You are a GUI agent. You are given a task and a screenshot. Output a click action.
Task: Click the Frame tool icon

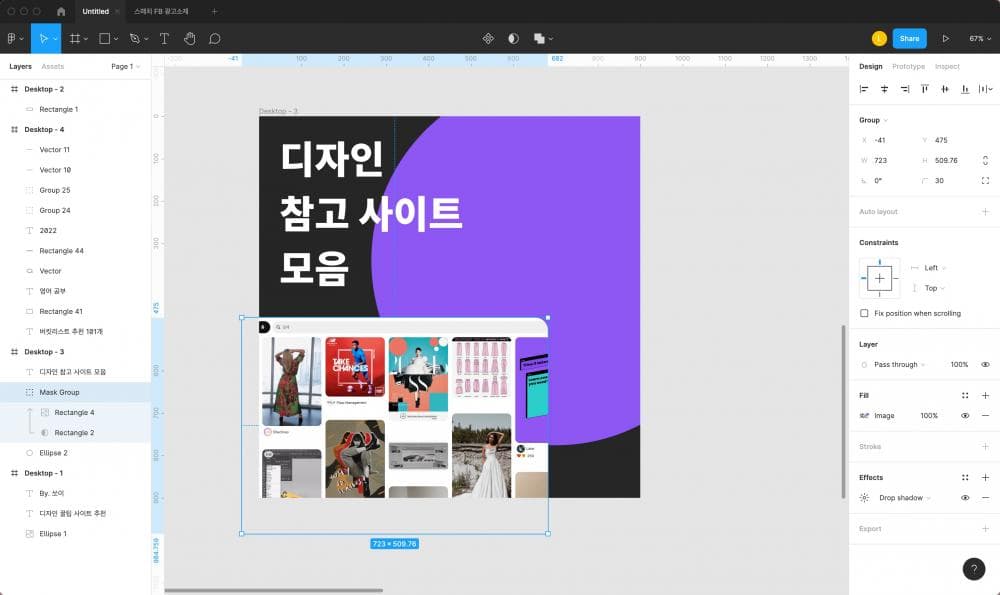(x=75, y=38)
